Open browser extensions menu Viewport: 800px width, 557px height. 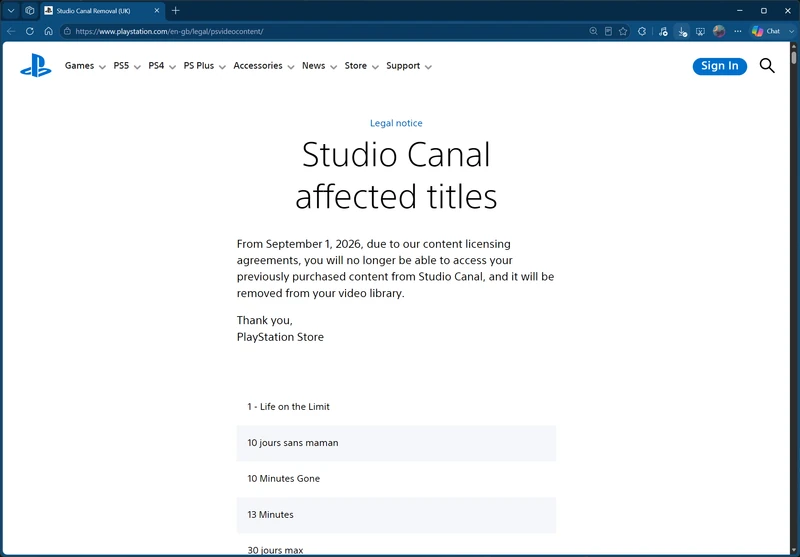642,31
